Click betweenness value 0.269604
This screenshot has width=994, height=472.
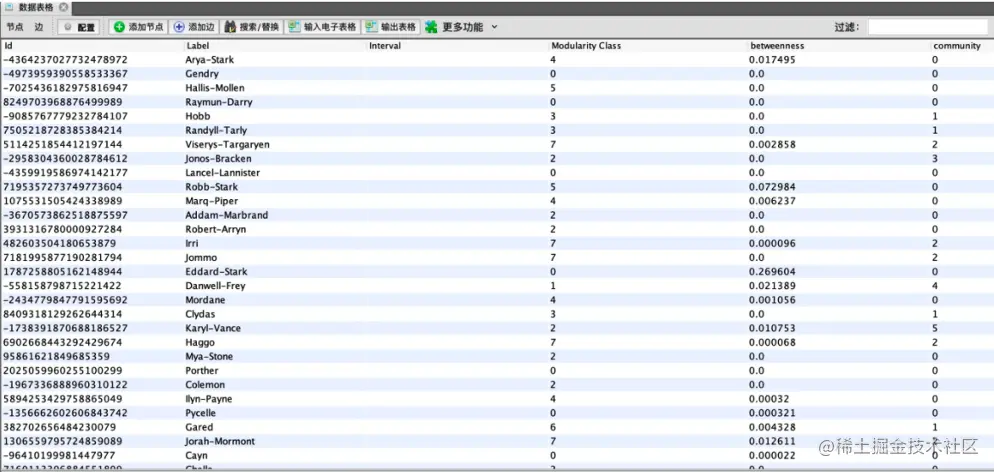point(773,271)
